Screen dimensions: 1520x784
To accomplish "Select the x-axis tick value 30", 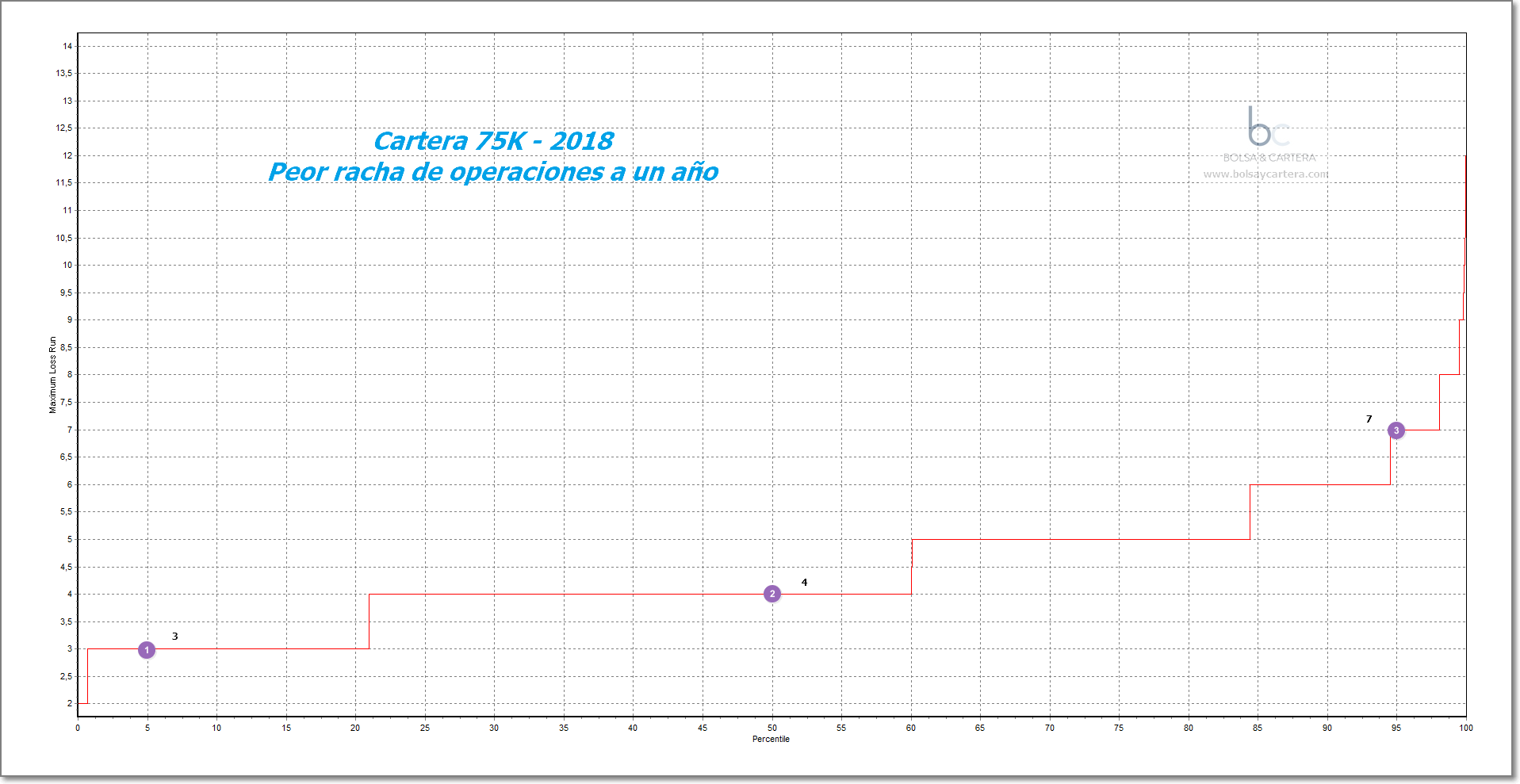I will 494,728.
